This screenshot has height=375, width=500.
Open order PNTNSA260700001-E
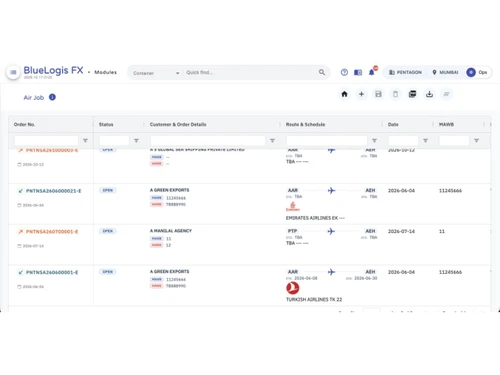point(52,232)
